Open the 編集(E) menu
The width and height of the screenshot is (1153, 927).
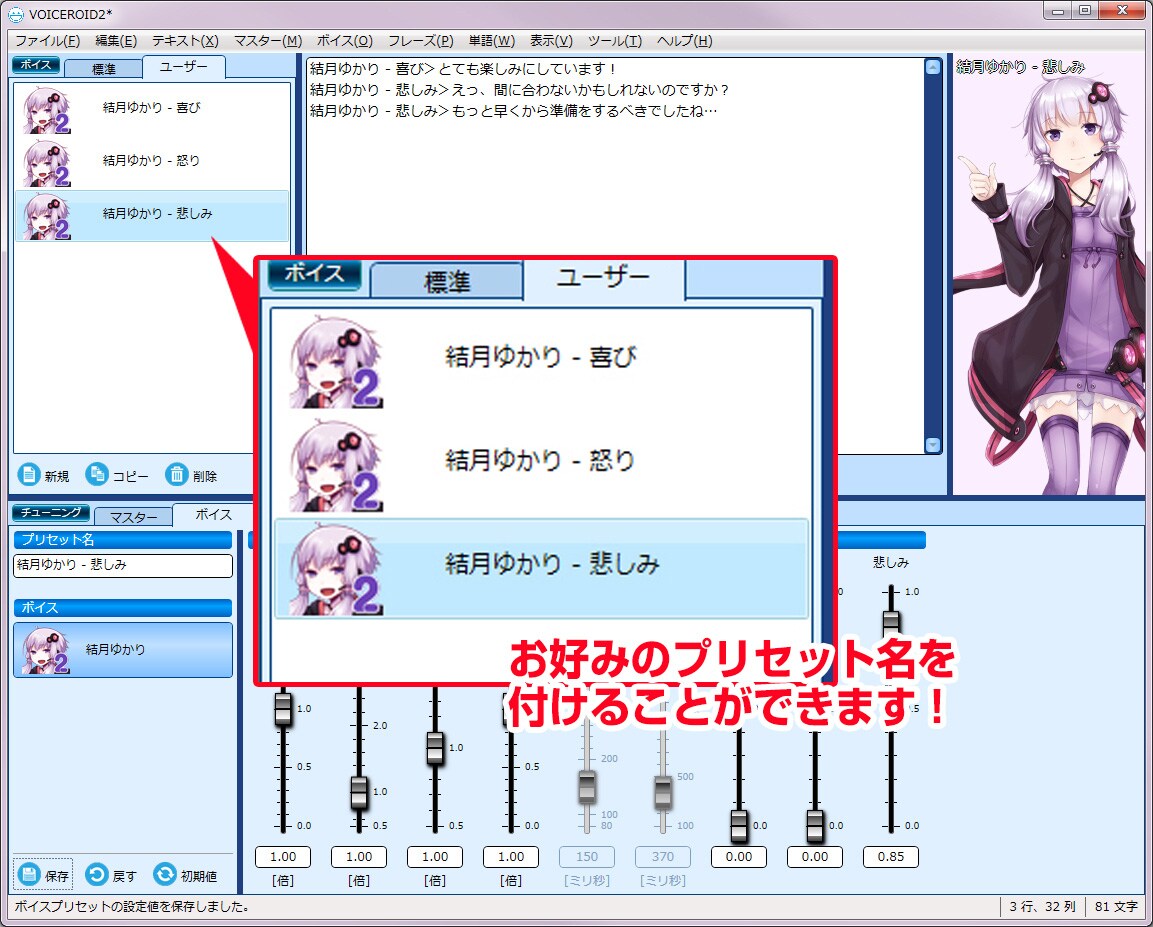(116, 40)
